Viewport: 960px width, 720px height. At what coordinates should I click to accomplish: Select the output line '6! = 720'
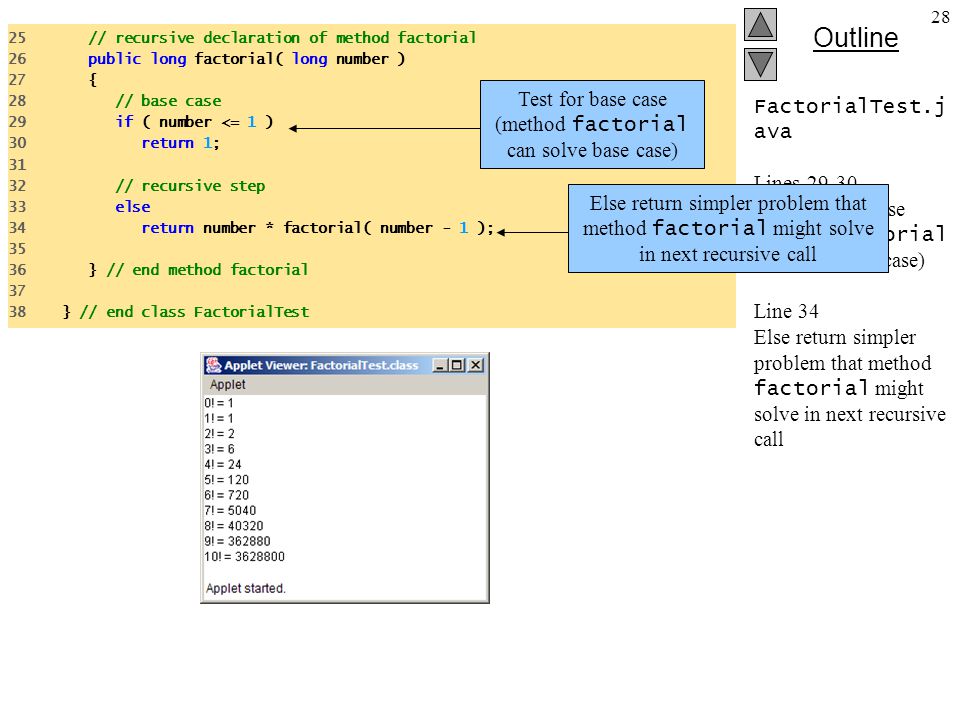pos(227,495)
